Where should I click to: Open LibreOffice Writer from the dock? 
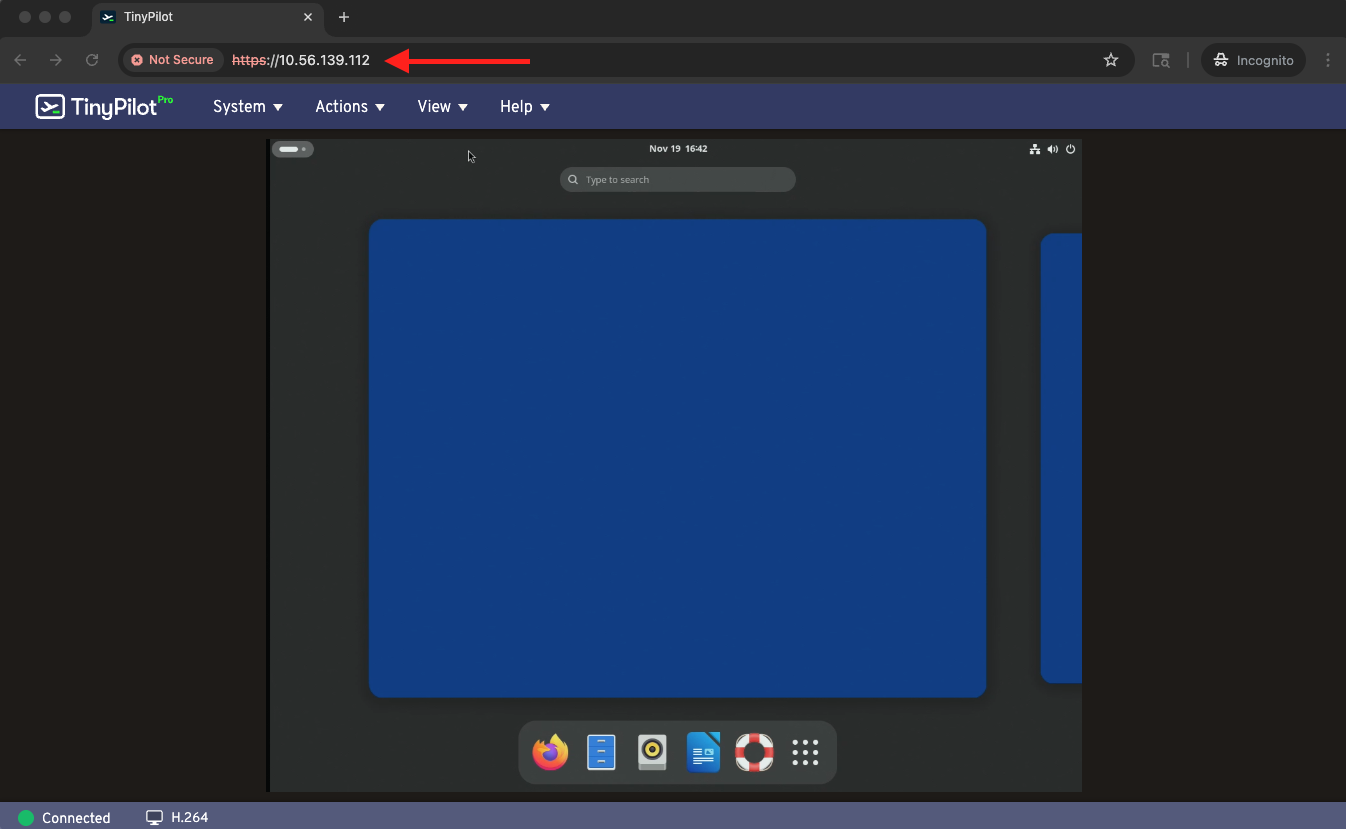point(703,752)
